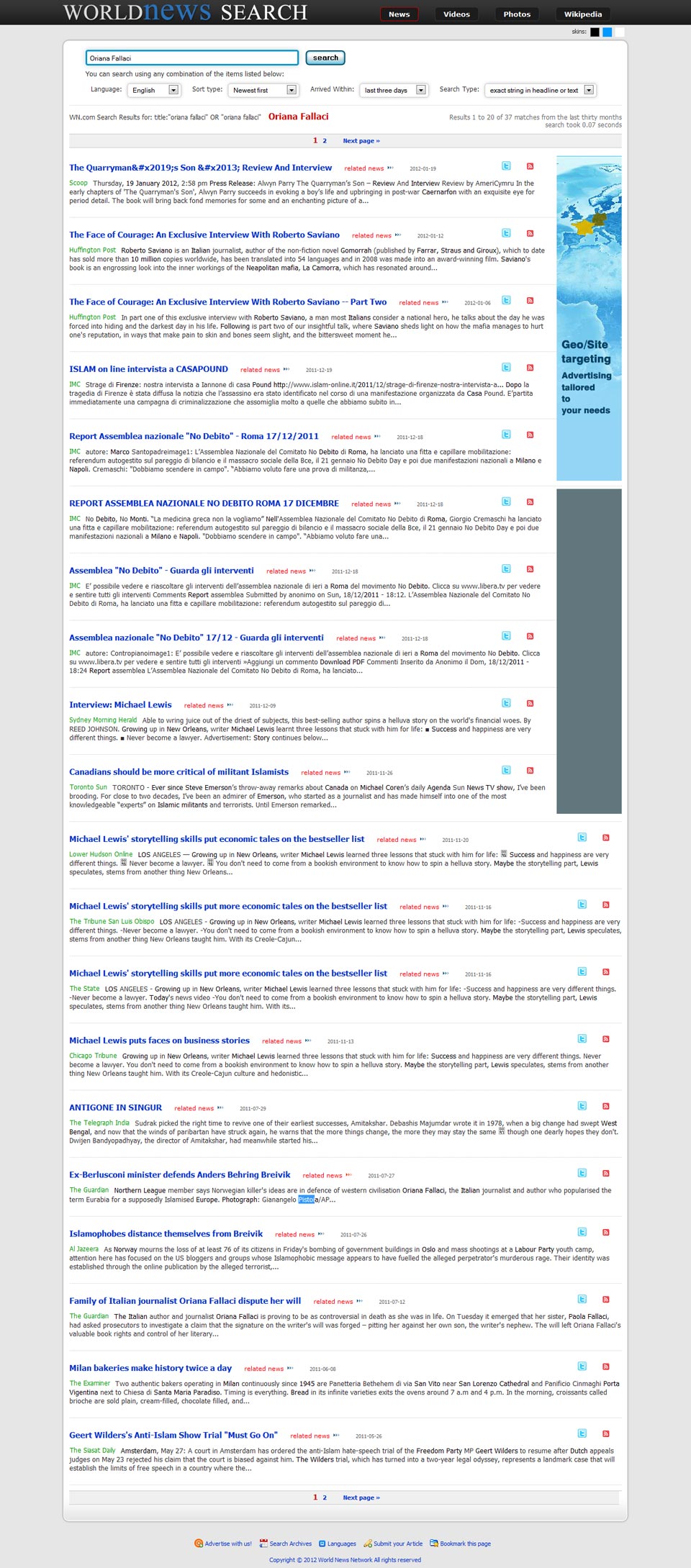
Task: Open RSS icon for ANTIGONE IN SINGUR
Action: coord(606,1106)
